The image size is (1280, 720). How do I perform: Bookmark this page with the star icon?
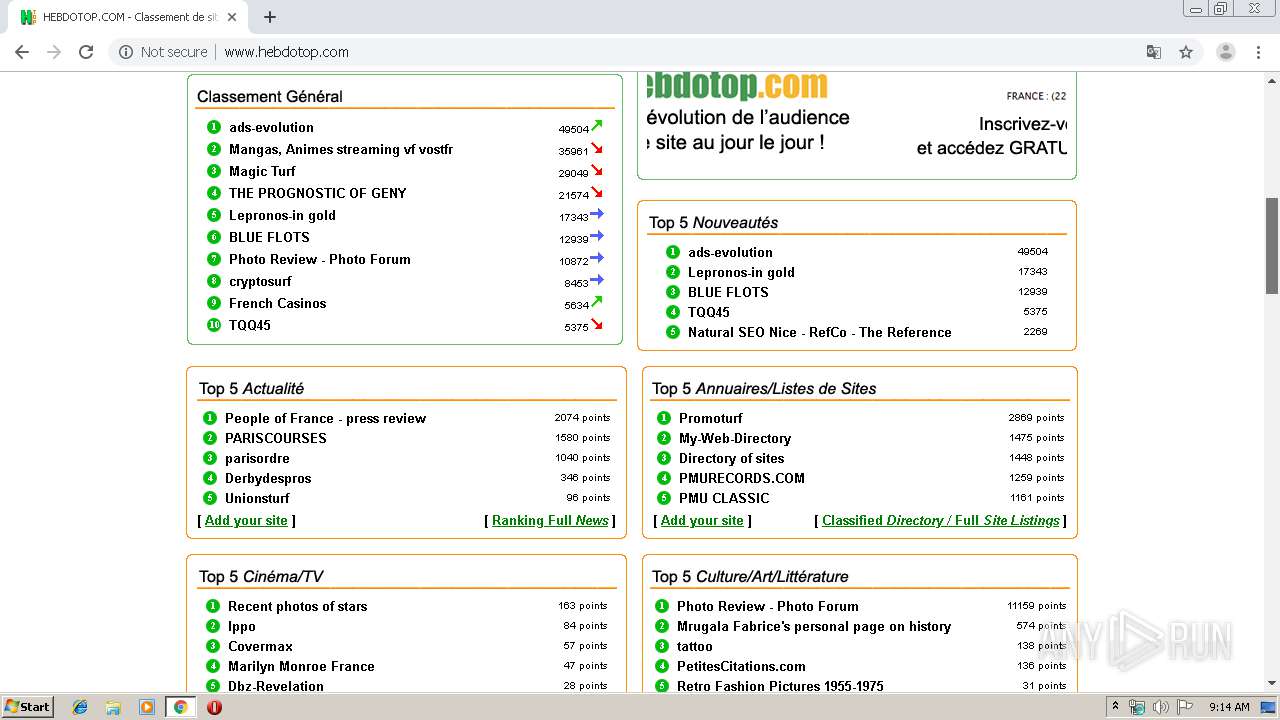click(1186, 52)
